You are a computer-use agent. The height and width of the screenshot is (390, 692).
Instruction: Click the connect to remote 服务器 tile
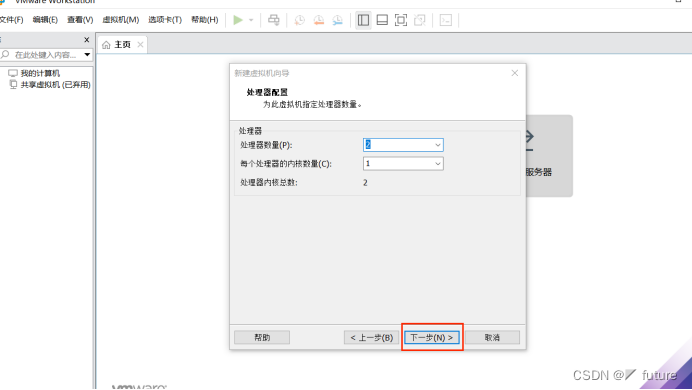pos(549,156)
